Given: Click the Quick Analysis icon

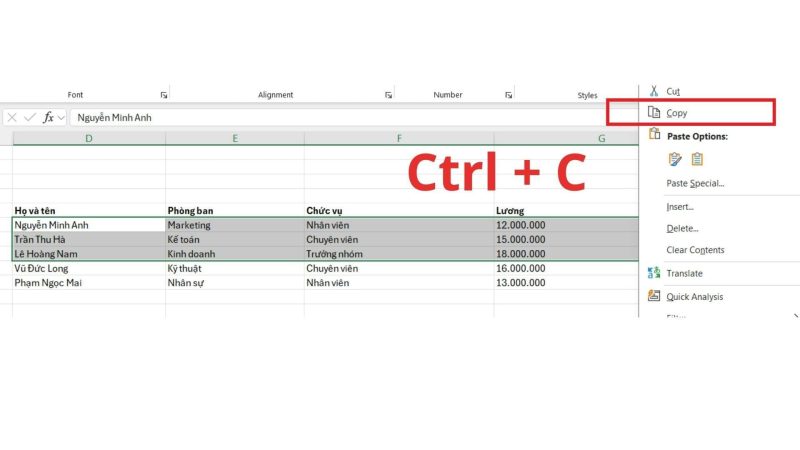Looking at the screenshot, I should click(x=654, y=295).
